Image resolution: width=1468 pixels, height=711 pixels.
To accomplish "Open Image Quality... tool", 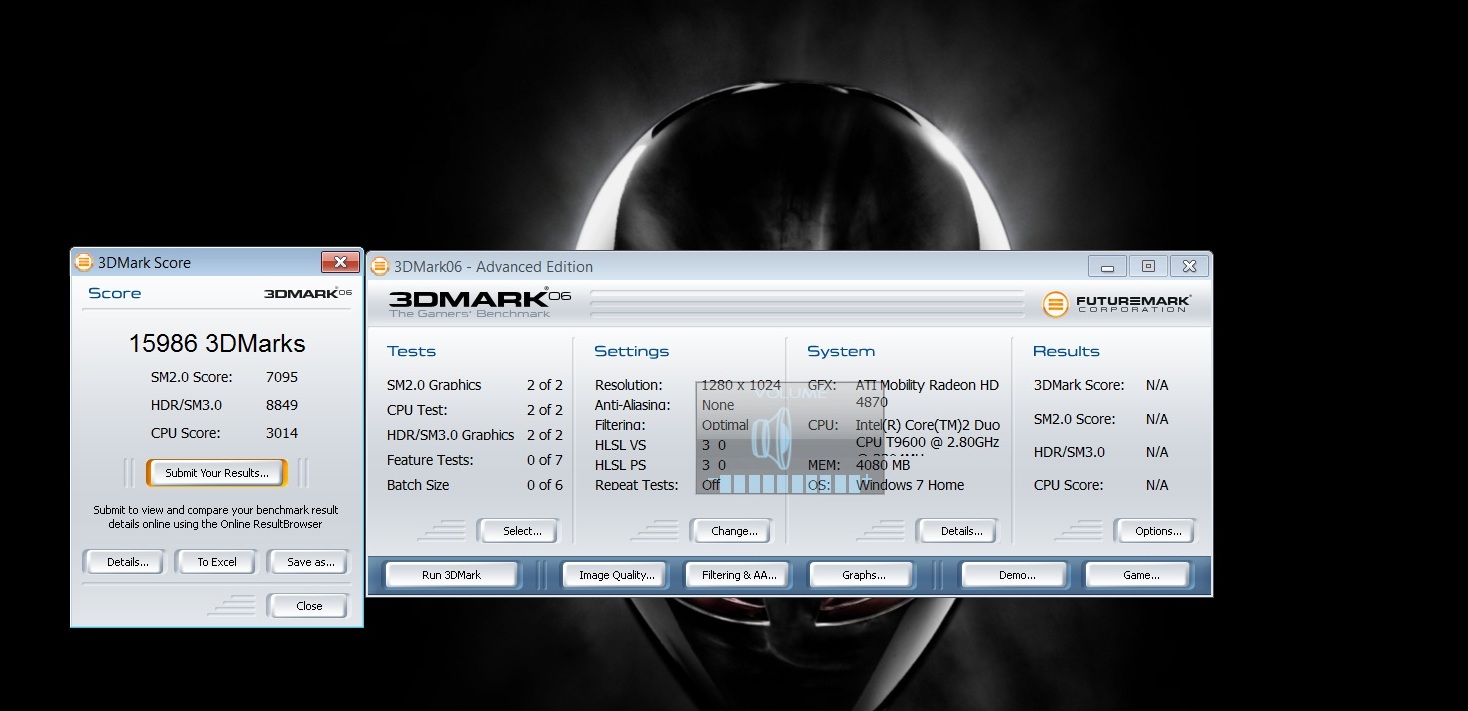I will pyautogui.click(x=616, y=575).
